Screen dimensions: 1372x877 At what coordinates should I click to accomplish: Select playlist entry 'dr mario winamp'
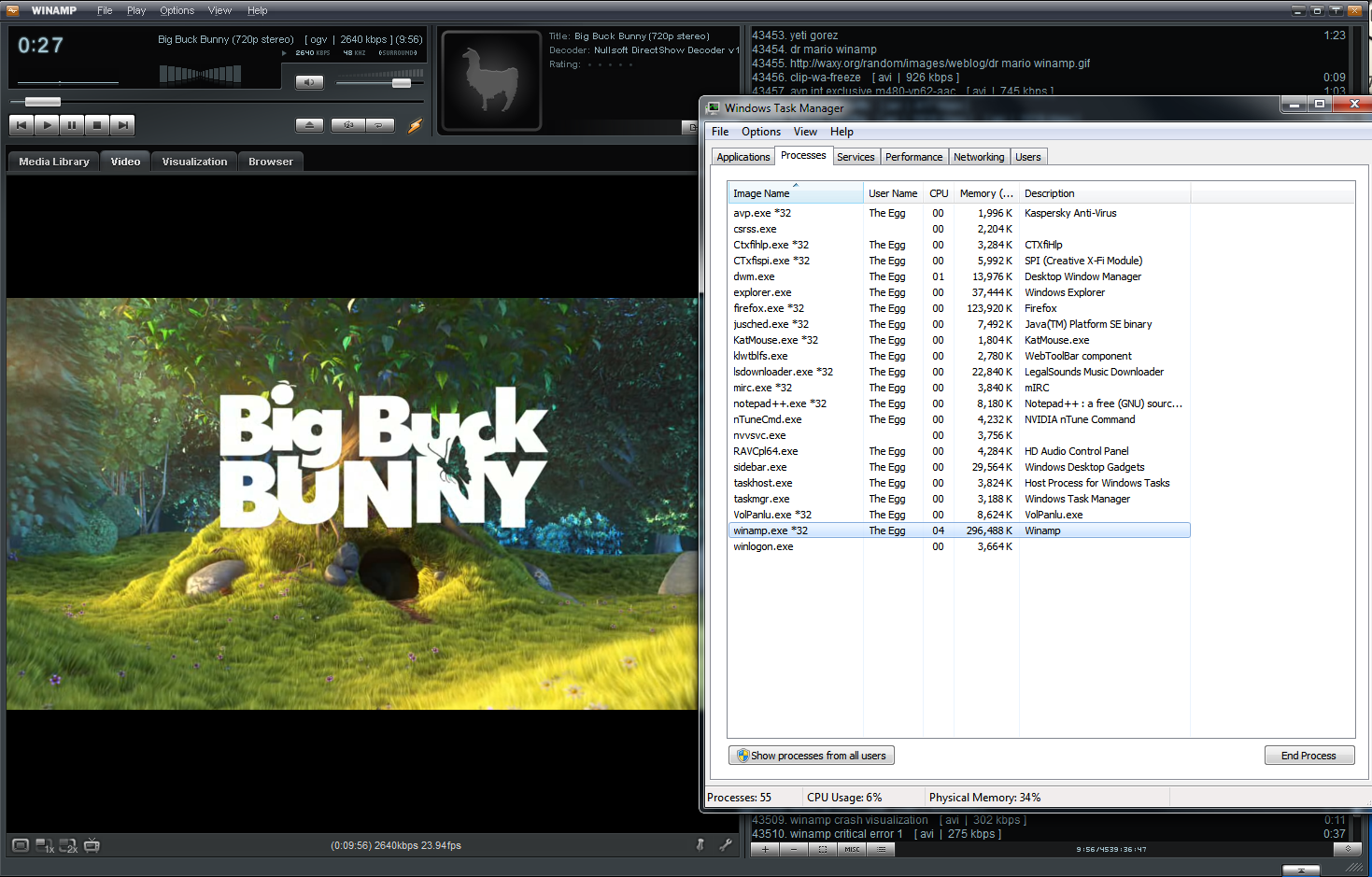pos(1049,50)
